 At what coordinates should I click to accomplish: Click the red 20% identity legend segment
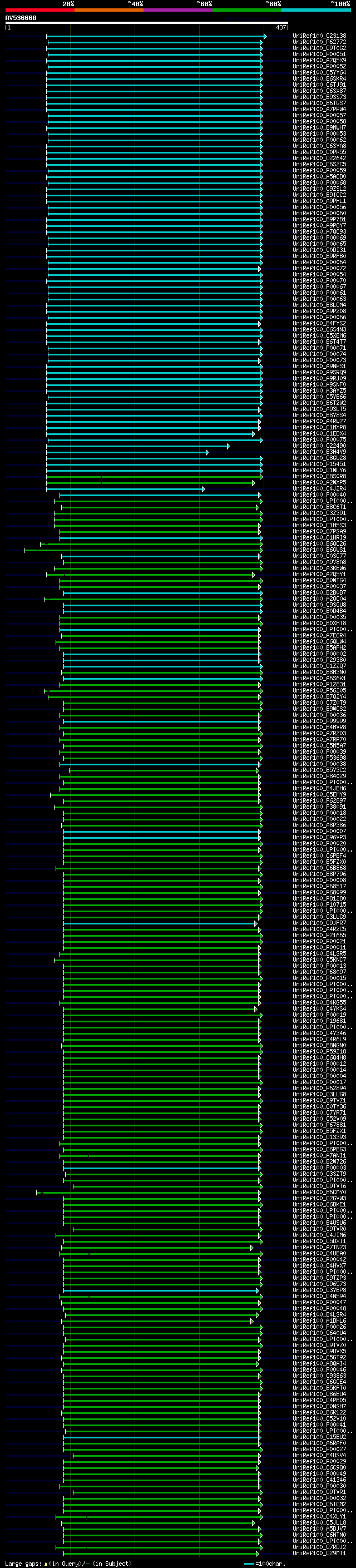coord(40,10)
